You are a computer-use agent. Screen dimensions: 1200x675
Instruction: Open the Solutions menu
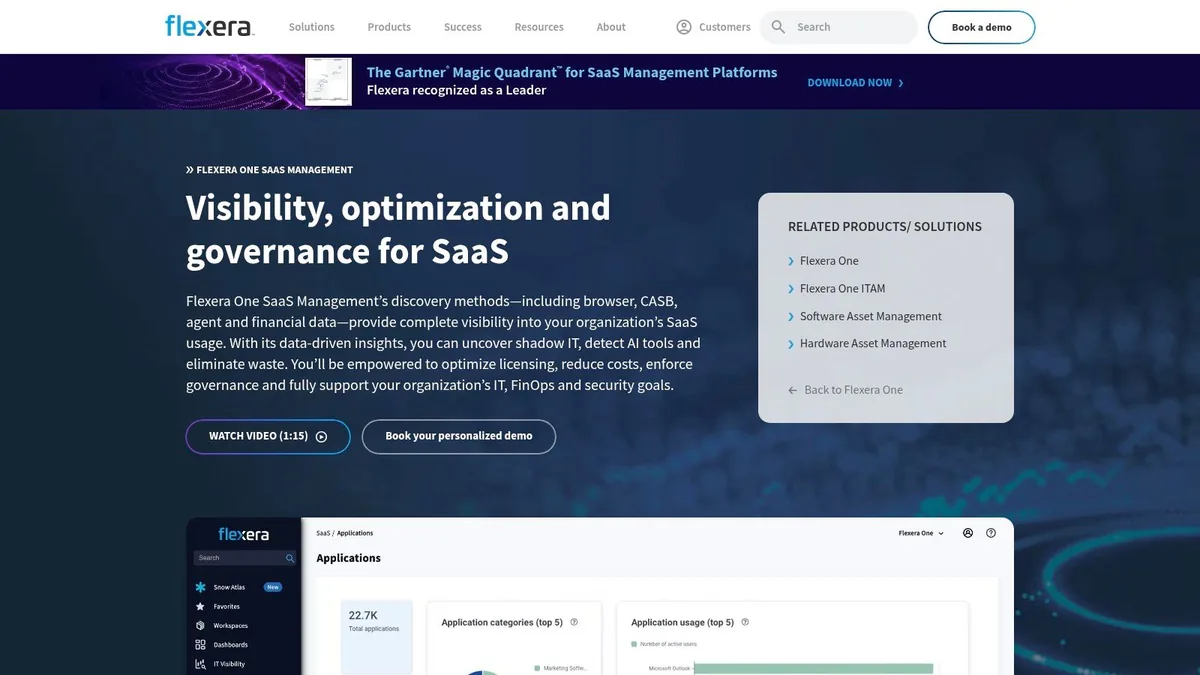(x=312, y=27)
